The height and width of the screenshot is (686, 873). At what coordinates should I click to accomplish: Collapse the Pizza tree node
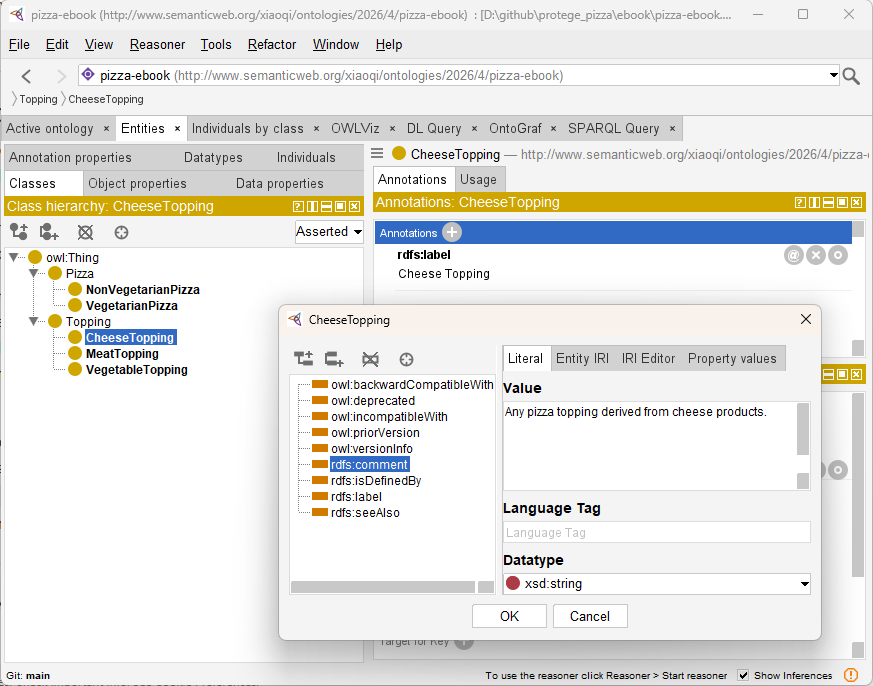click(33, 273)
